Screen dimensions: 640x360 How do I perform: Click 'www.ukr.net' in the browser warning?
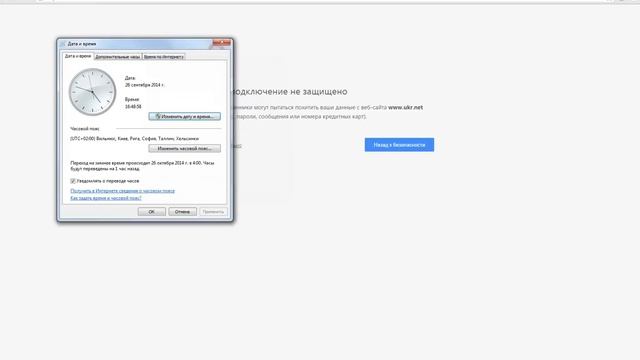tap(405, 107)
